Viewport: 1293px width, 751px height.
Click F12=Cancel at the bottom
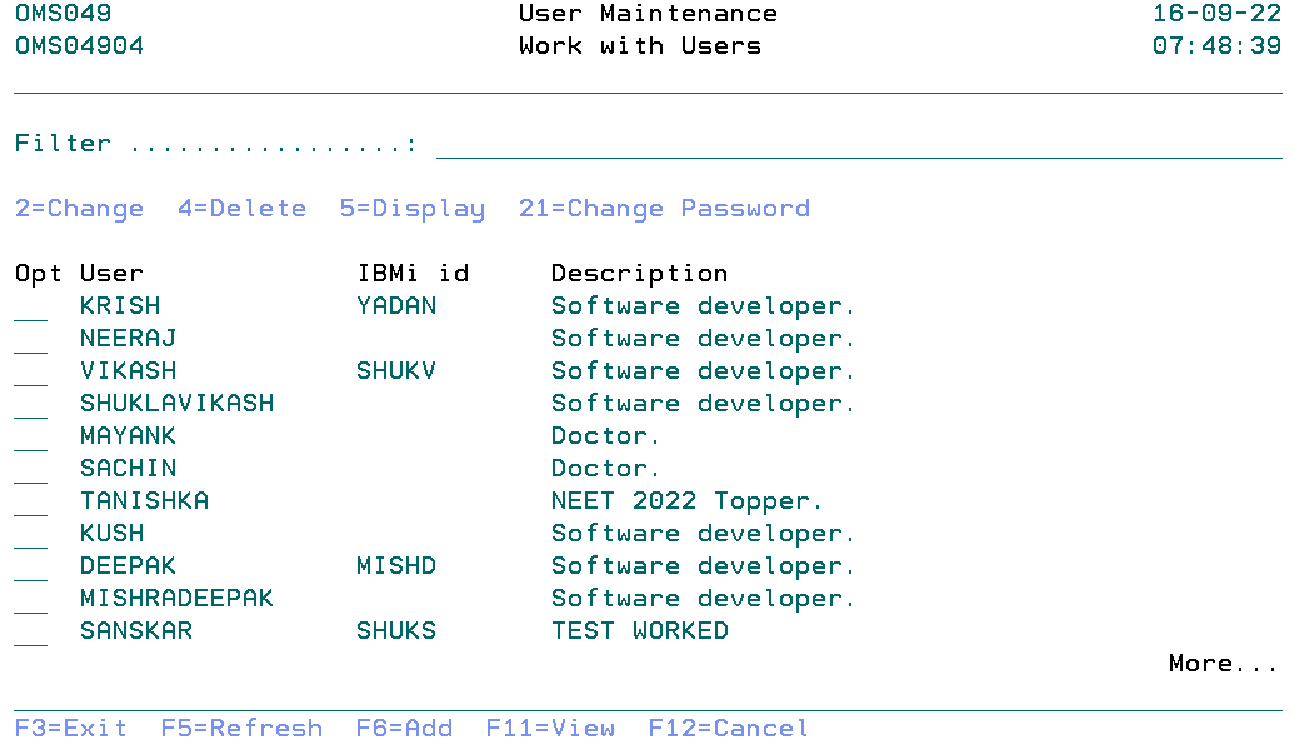tap(728, 728)
